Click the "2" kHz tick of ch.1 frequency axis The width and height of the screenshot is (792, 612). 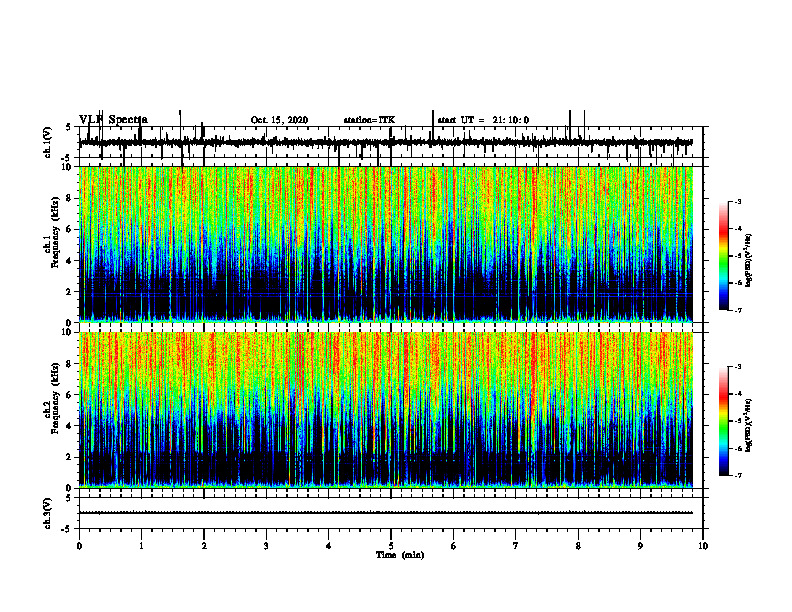(x=70, y=291)
